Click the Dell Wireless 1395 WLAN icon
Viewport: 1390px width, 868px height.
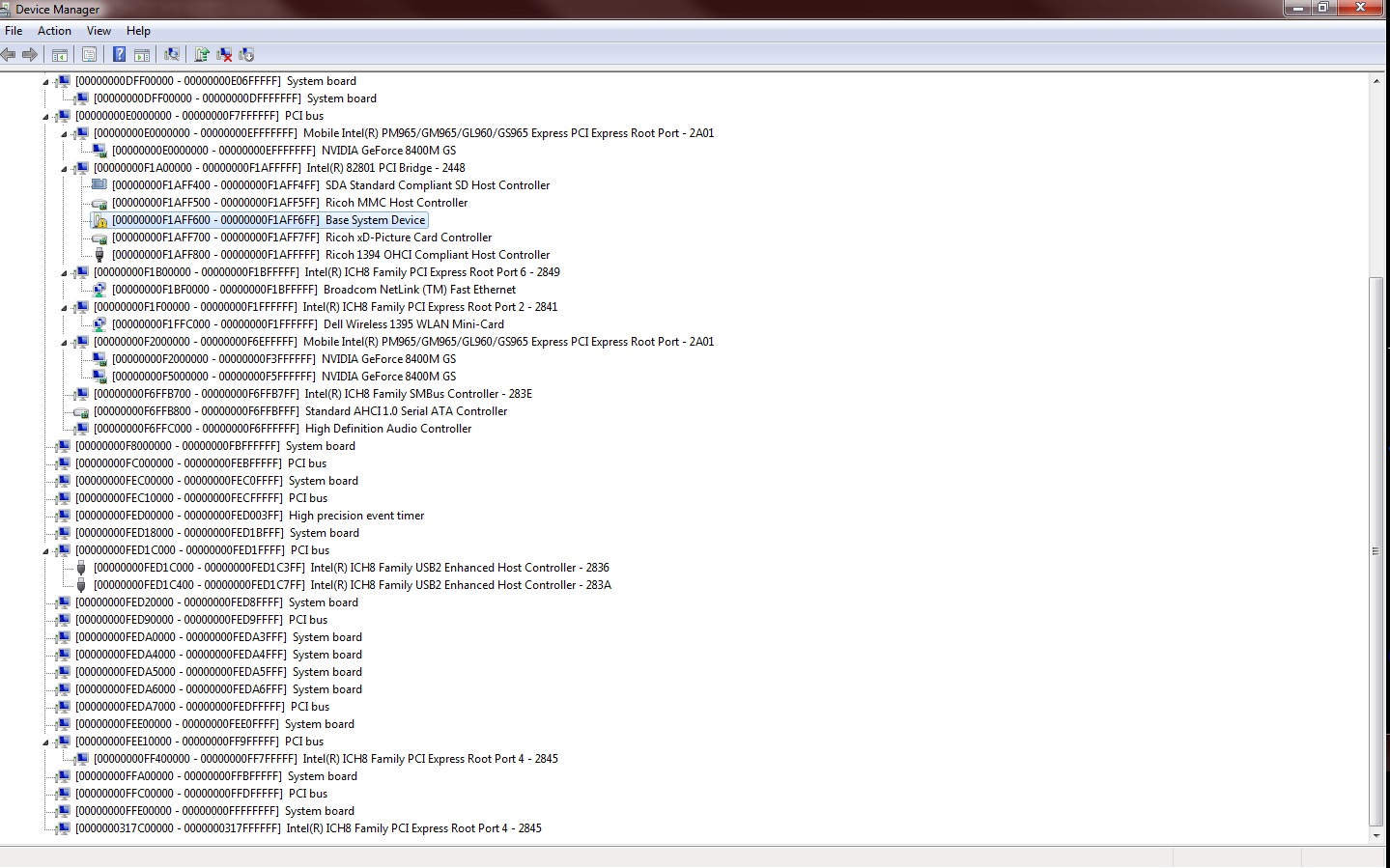99,324
